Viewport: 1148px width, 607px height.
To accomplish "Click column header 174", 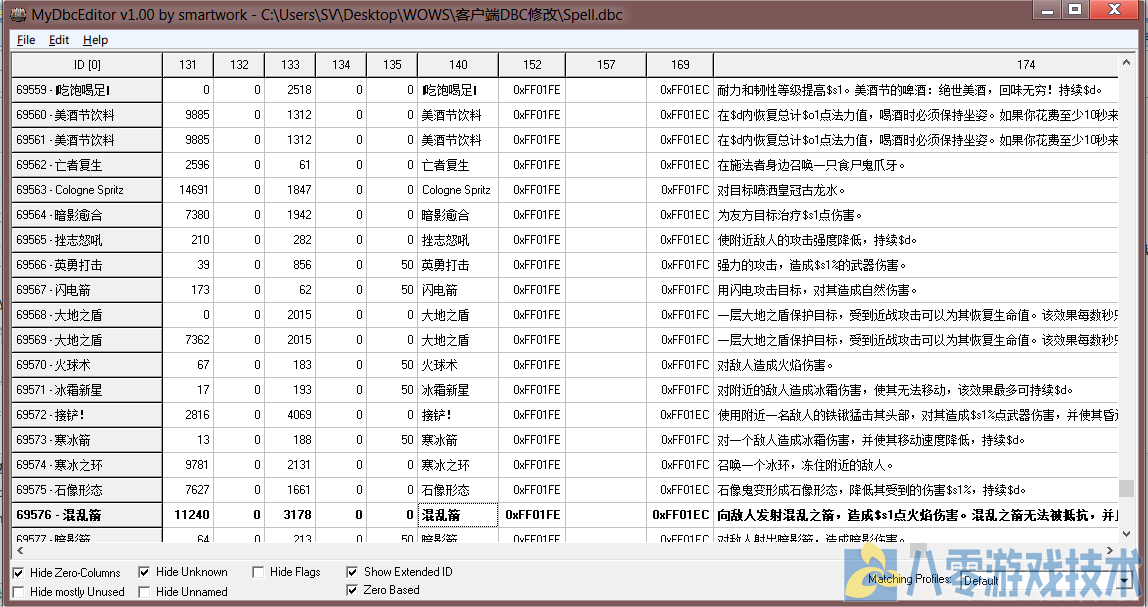I will point(916,64).
